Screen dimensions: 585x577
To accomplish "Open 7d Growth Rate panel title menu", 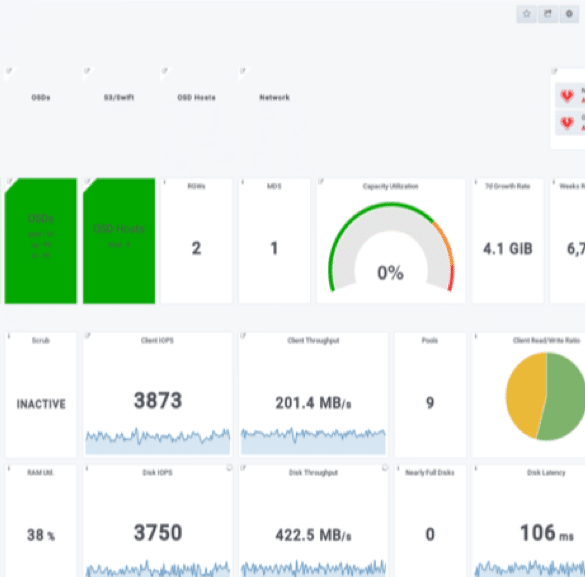I will click(x=507, y=186).
